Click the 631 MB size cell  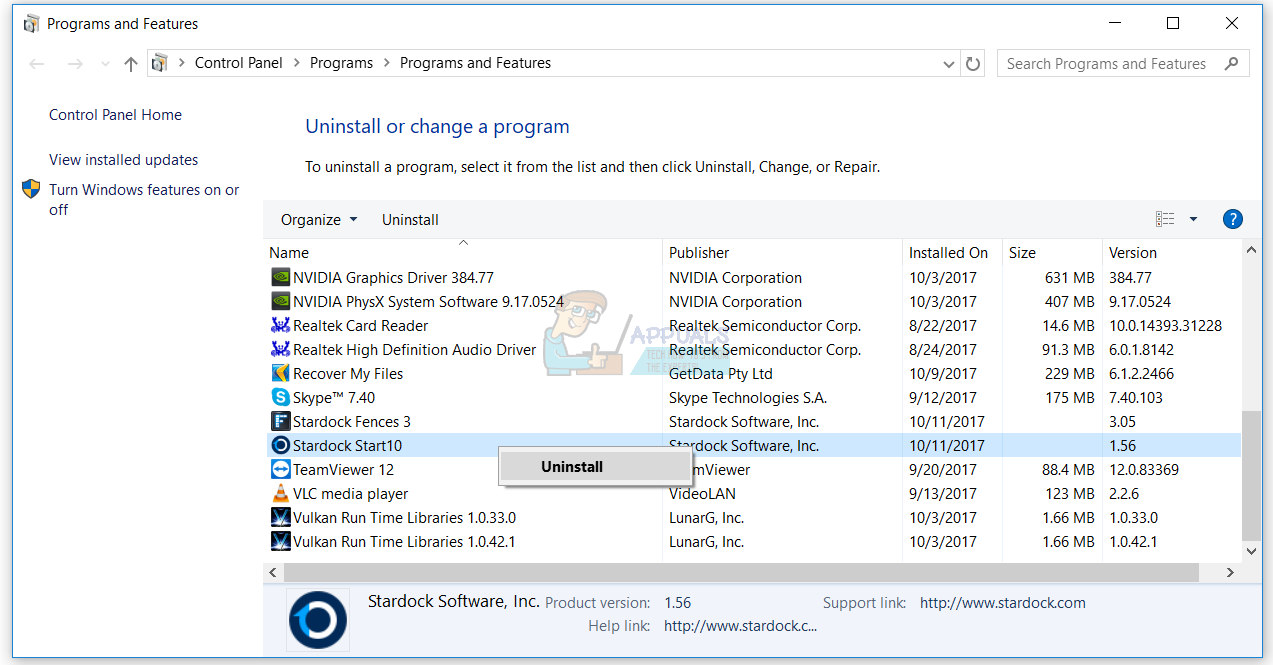(1069, 278)
